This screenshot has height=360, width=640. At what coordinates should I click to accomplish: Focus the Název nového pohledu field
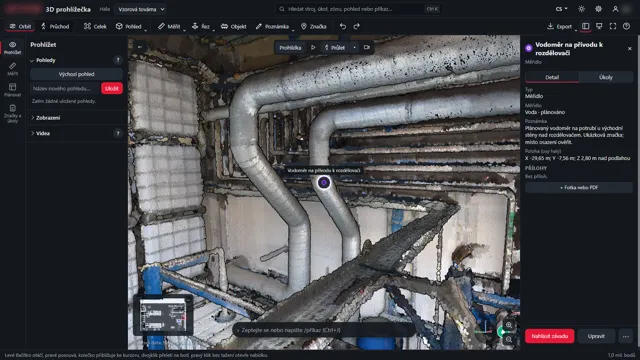click(64, 89)
